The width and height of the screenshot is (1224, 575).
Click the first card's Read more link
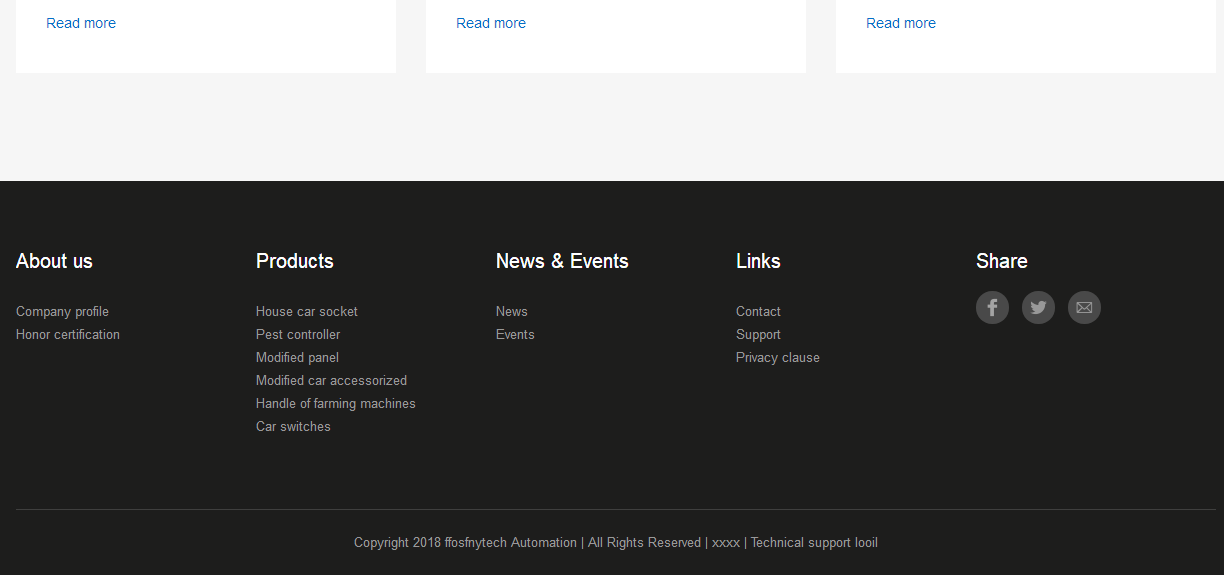[81, 23]
